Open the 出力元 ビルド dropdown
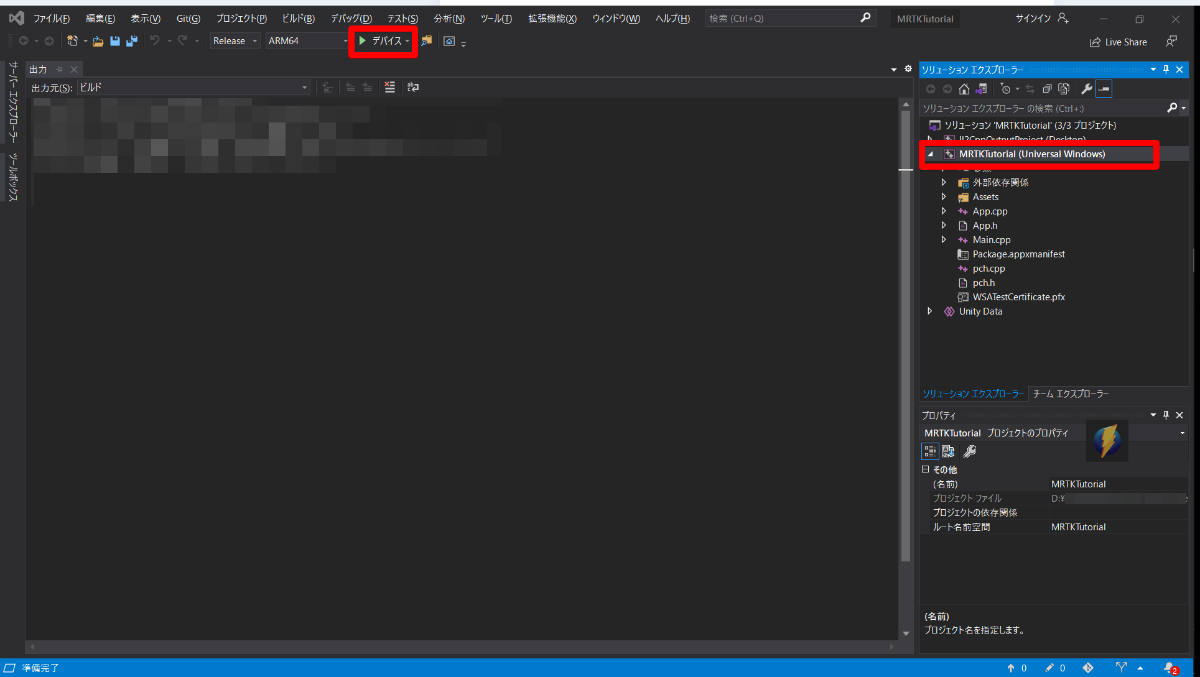 pyautogui.click(x=194, y=88)
